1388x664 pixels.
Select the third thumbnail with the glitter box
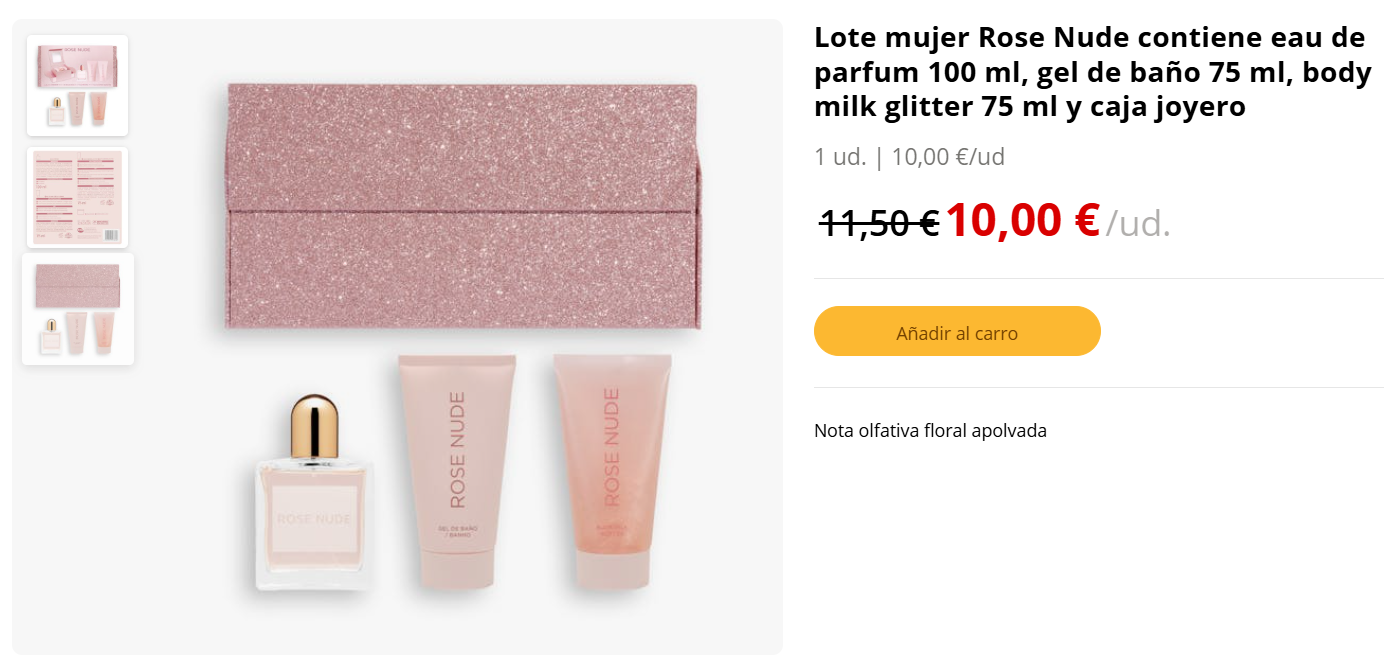point(78,309)
